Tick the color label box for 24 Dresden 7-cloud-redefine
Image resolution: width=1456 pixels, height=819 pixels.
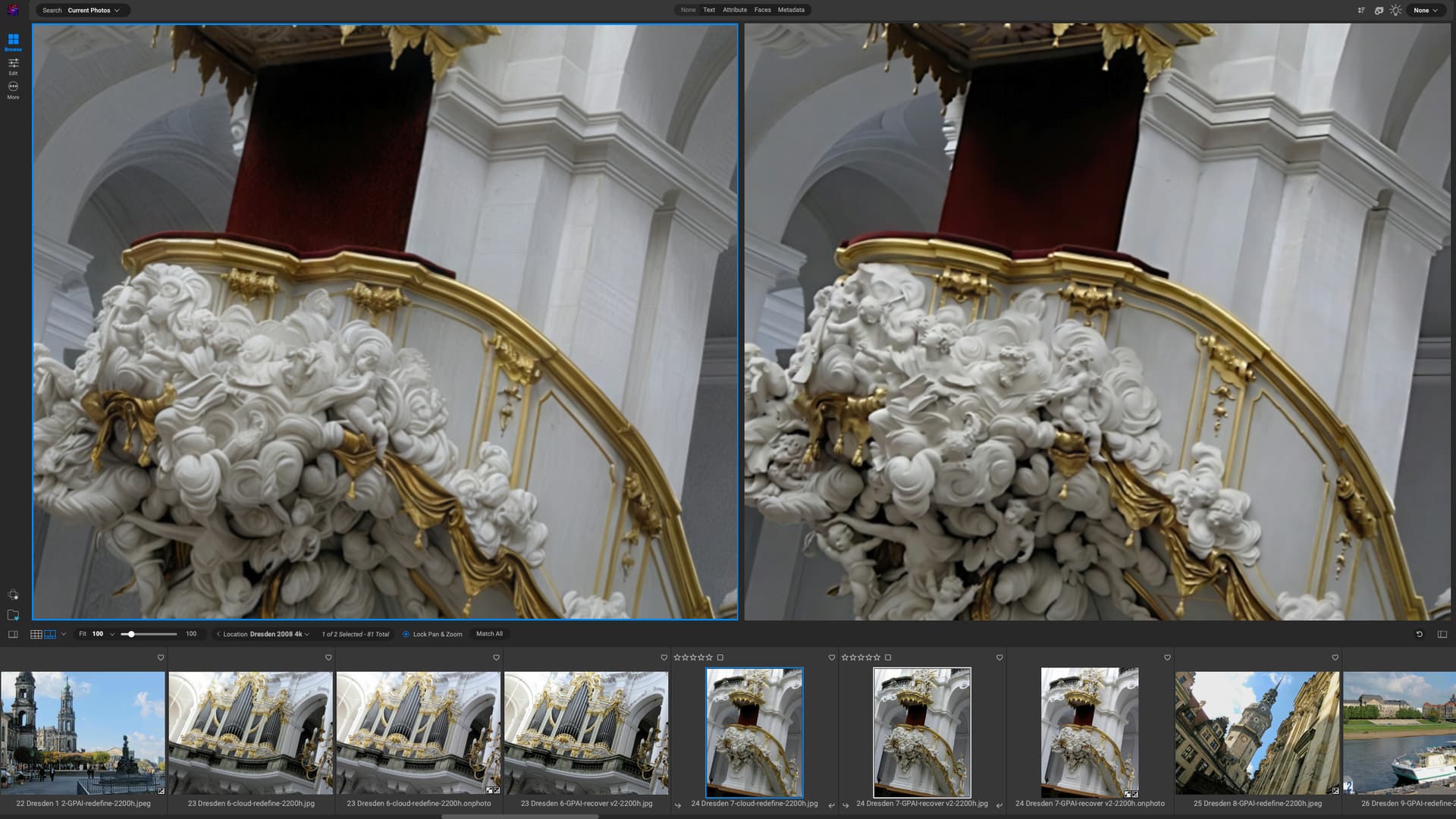[x=720, y=657]
